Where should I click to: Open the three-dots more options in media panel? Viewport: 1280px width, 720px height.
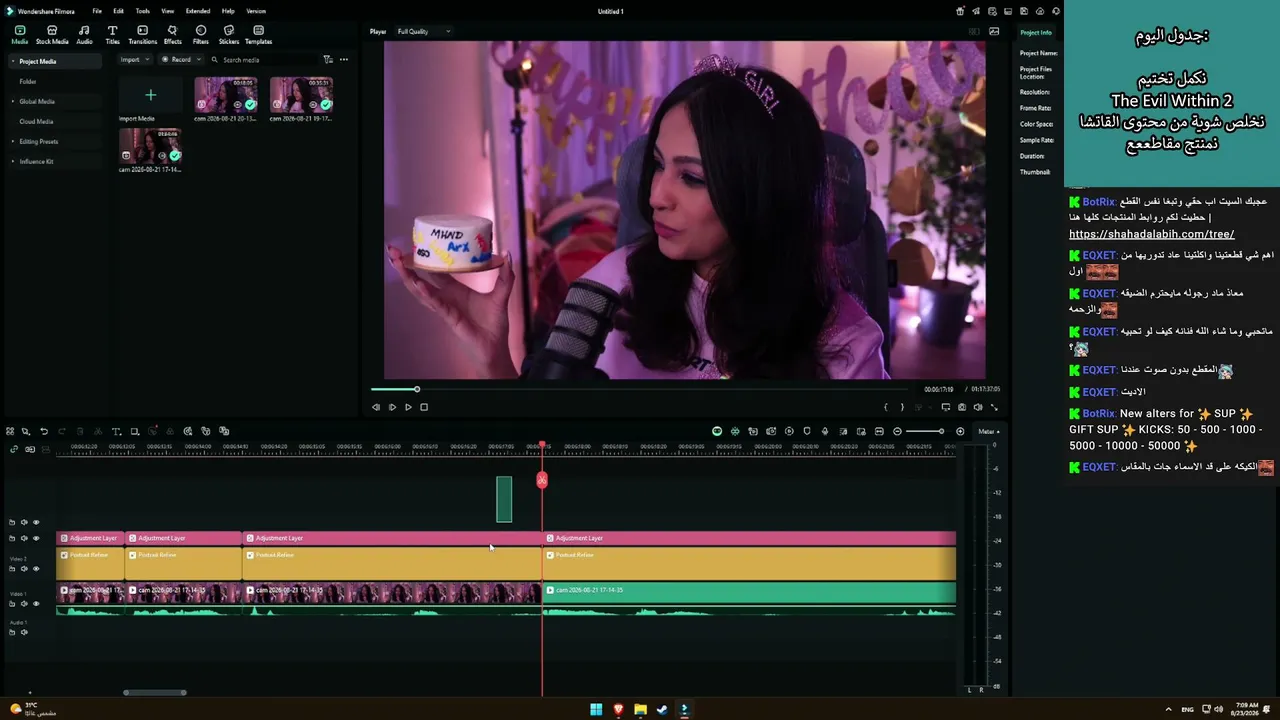click(x=344, y=59)
